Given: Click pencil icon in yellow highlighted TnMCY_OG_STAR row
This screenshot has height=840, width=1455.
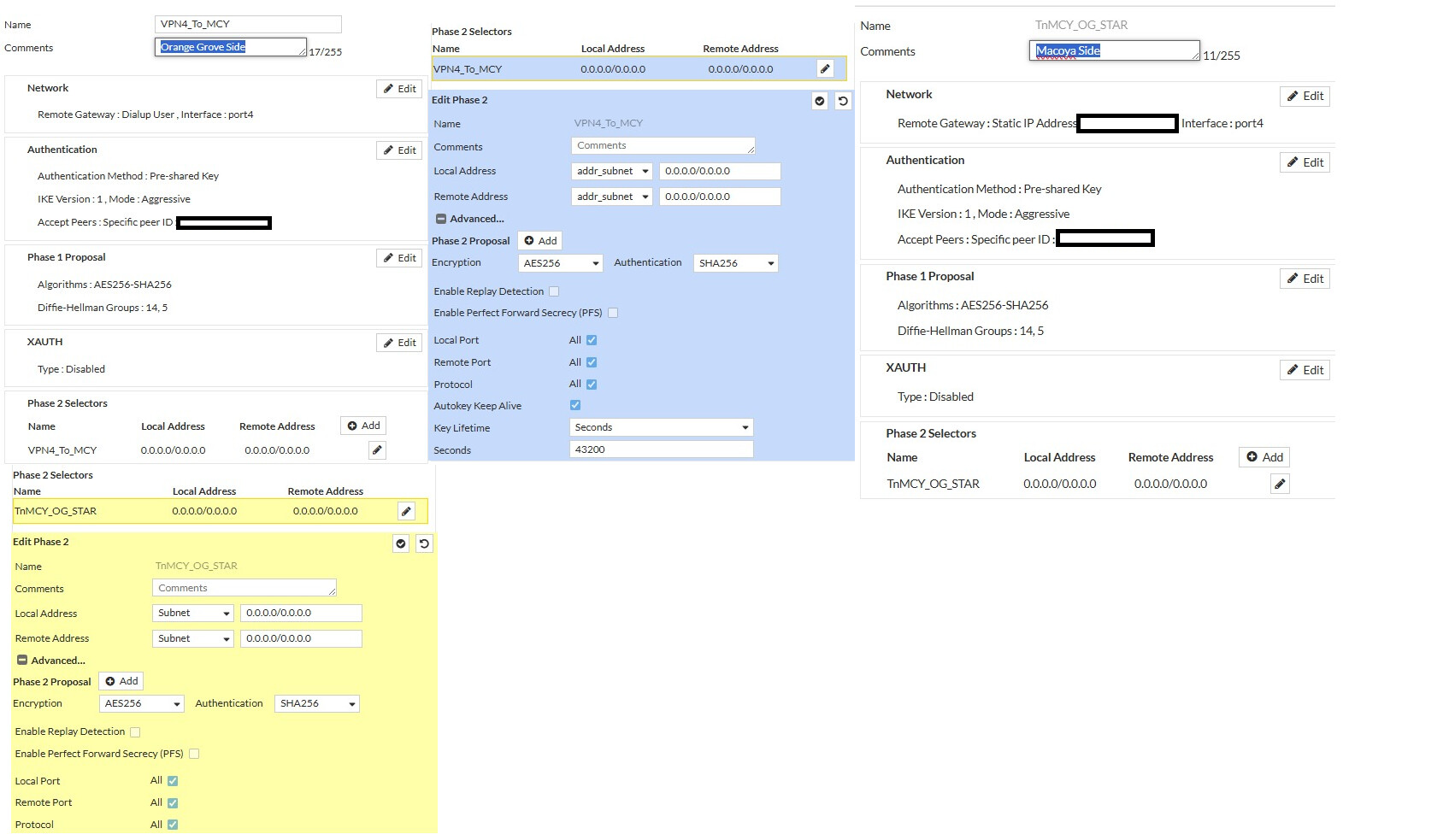Looking at the screenshot, I should pos(406,511).
